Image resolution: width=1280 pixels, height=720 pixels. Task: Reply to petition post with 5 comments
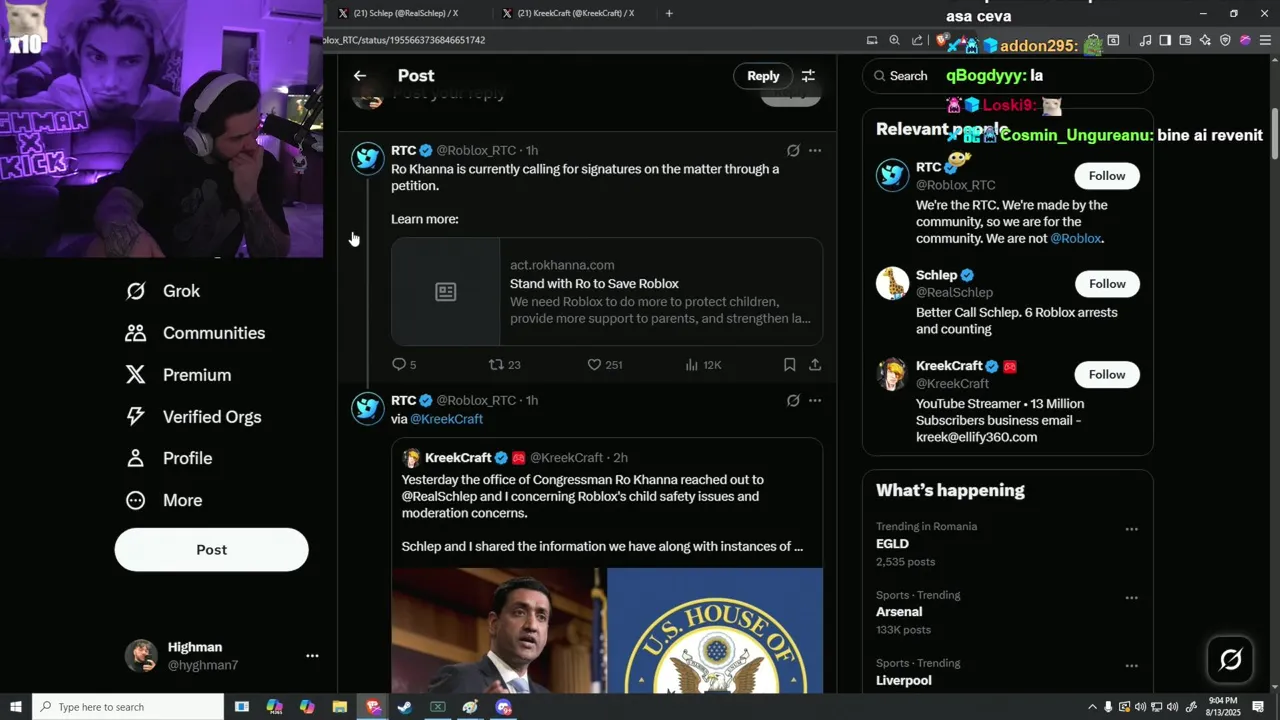coord(404,365)
